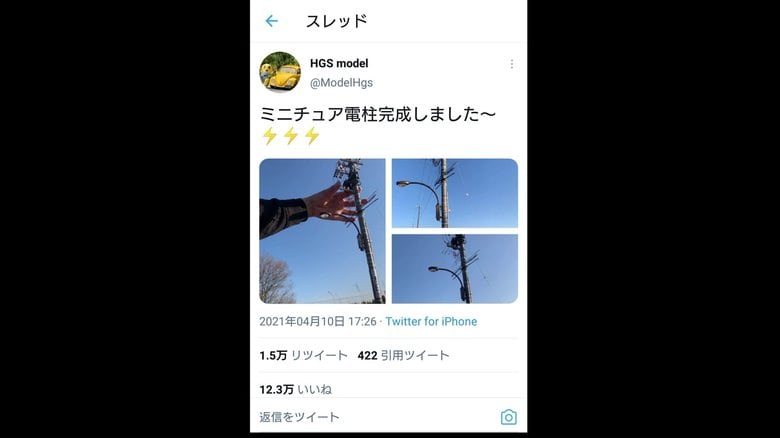Open the Twitter for iPhone link

pos(431,322)
